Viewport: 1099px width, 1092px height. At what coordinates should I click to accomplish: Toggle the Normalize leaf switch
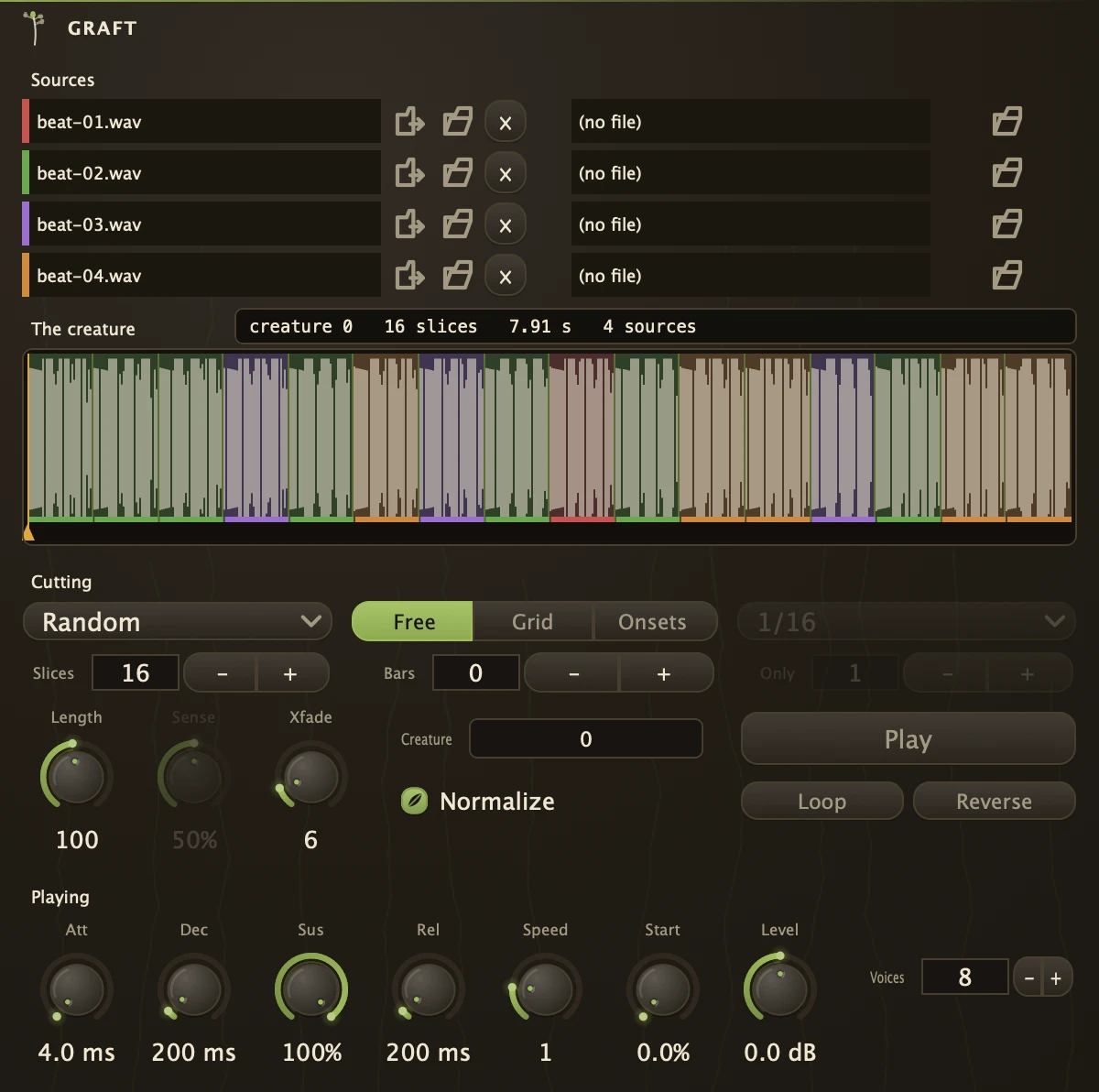[x=415, y=801]
